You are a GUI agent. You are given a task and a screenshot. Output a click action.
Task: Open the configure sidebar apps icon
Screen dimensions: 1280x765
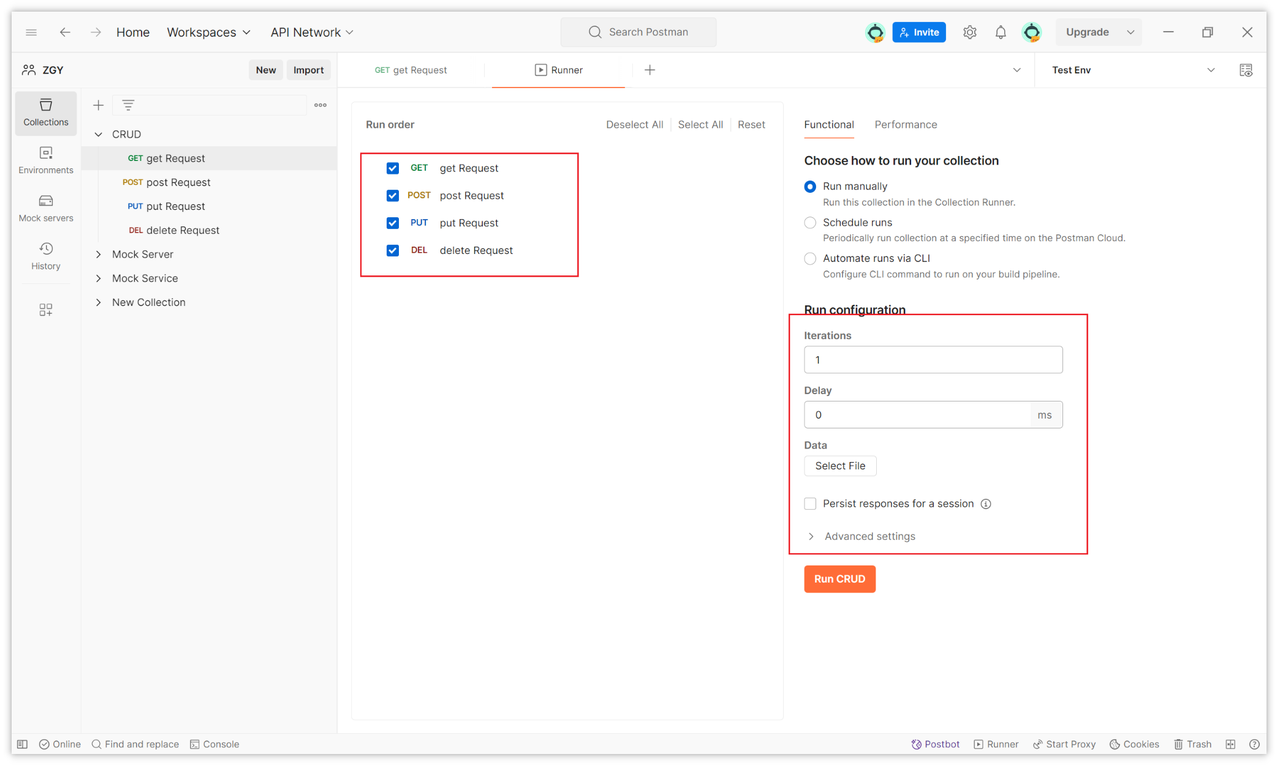[x=46, y=310]
